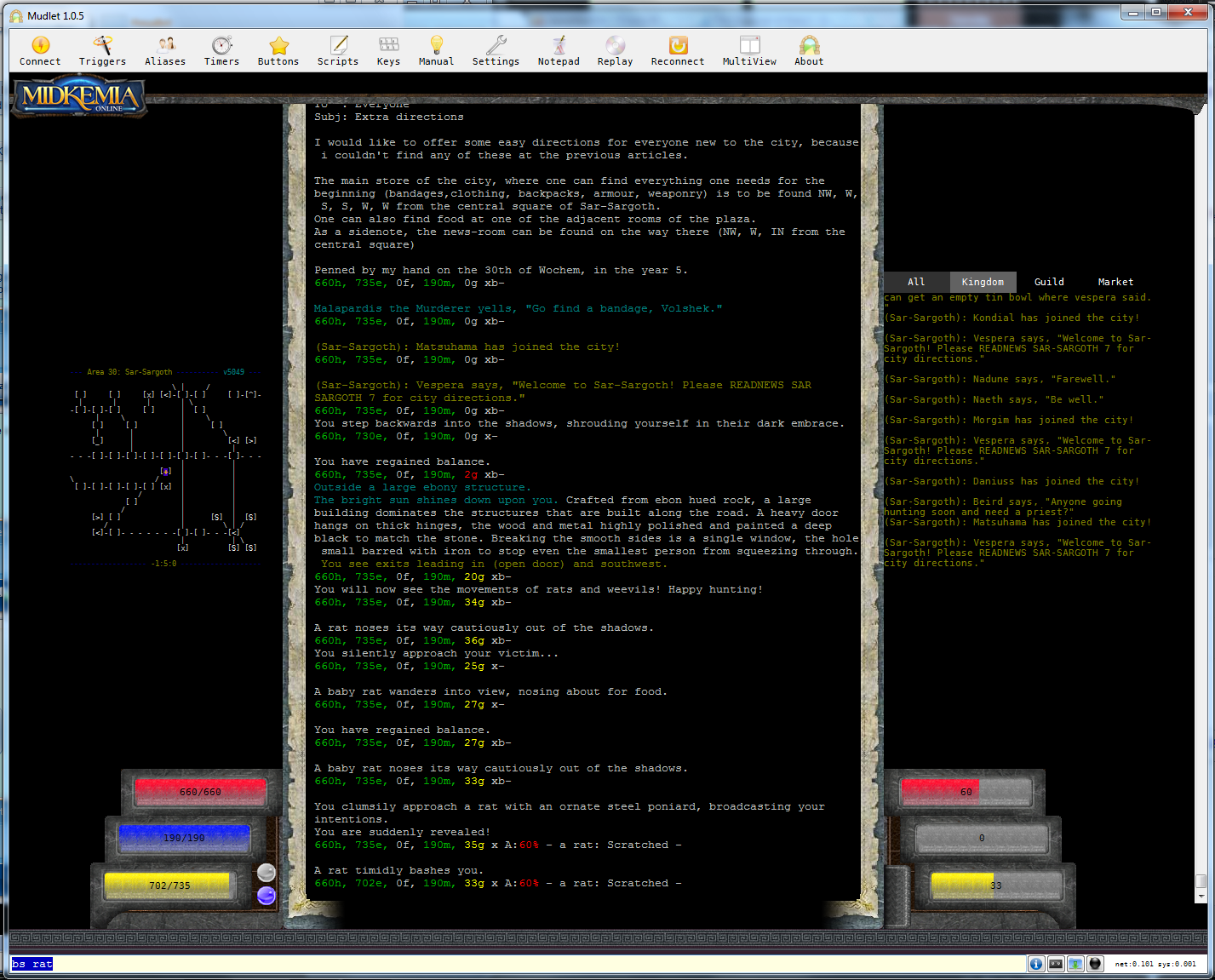Click 'Malapardis the Murderer yells' line
This screenshot has height=980, width=1215.
pos(518,308)
